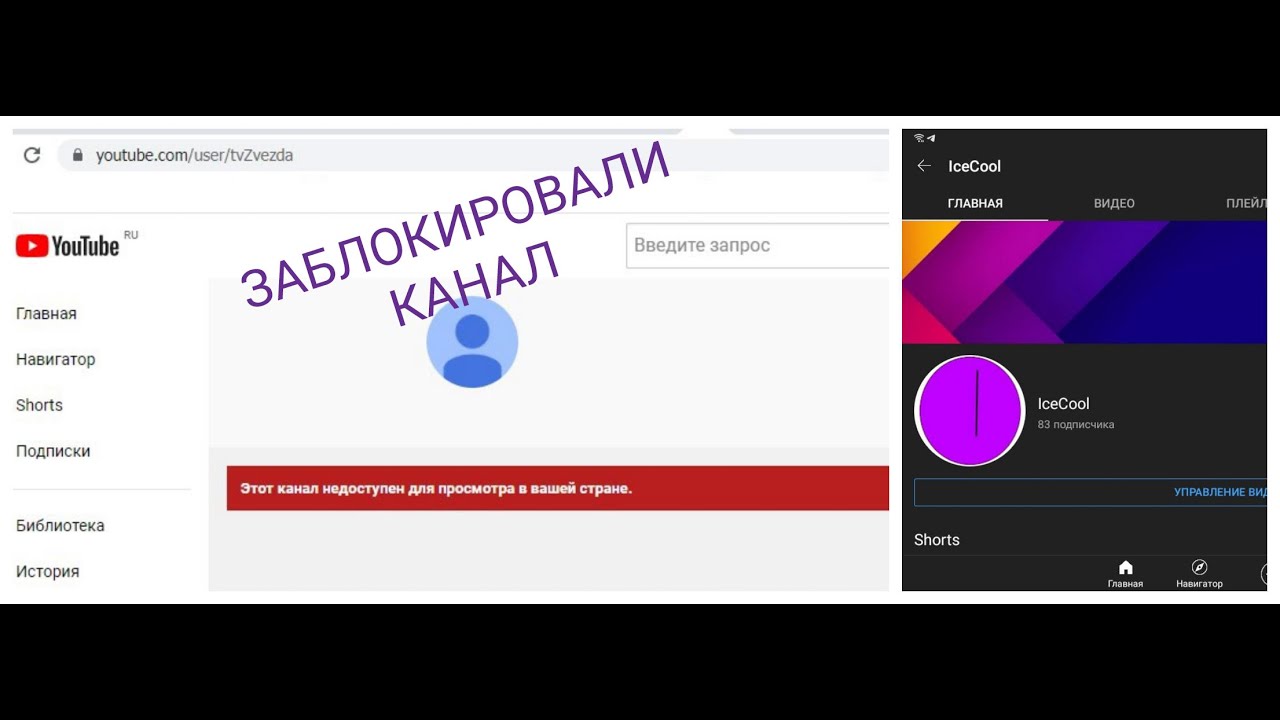Open the IceCool purple profile picture

pyautogui.click(x=970, y=411)
